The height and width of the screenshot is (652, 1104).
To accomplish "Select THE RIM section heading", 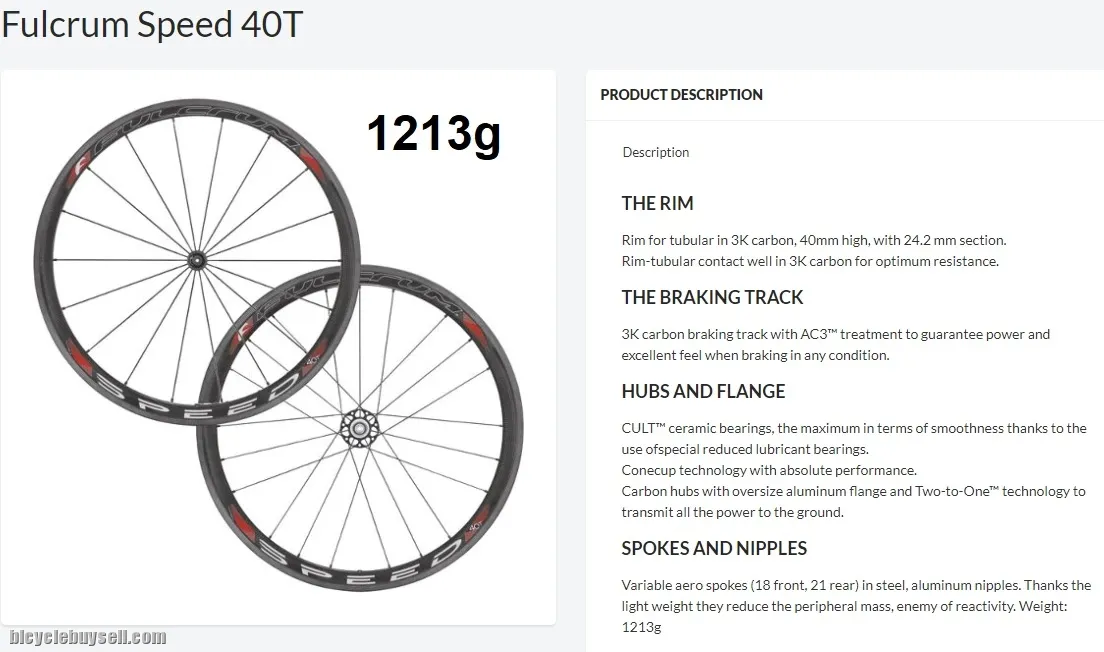I will pos(657,204).
